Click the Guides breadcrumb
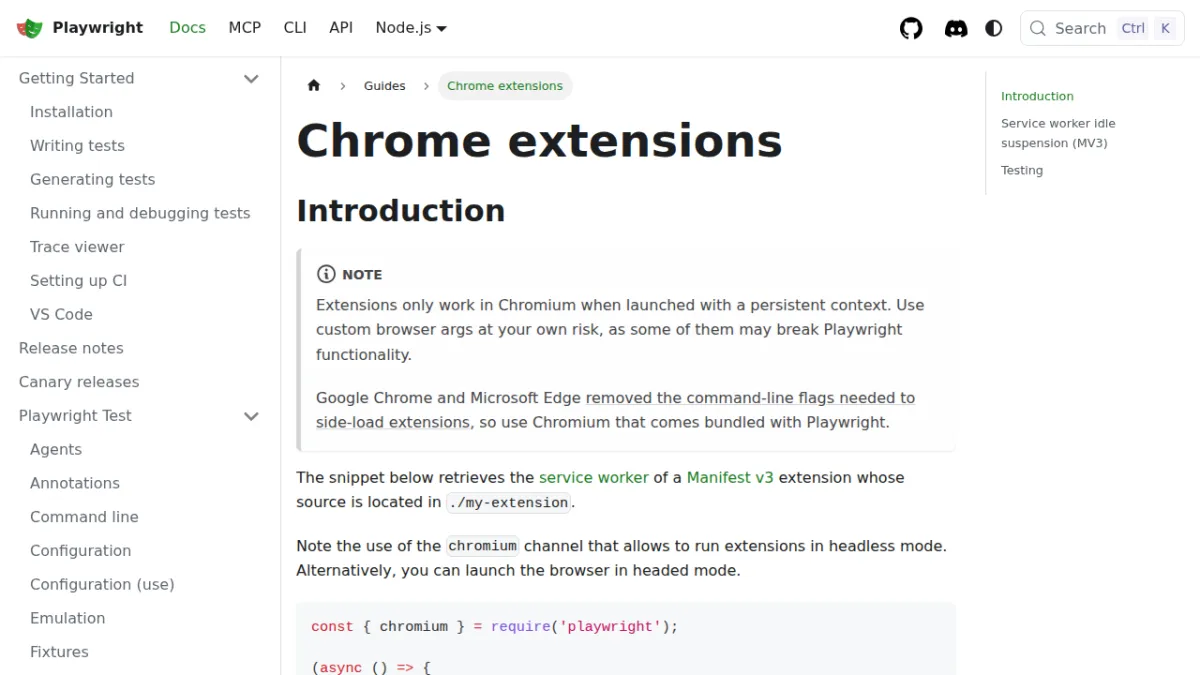This screenshot has width=1200, height=675. pyautogui.click(x=385, y=86)
